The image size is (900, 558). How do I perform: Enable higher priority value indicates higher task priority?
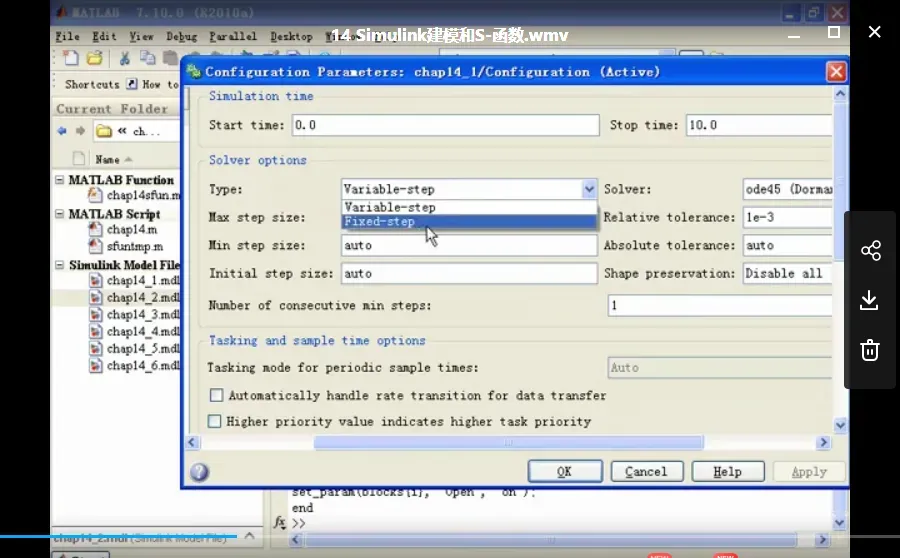point(214,421)
